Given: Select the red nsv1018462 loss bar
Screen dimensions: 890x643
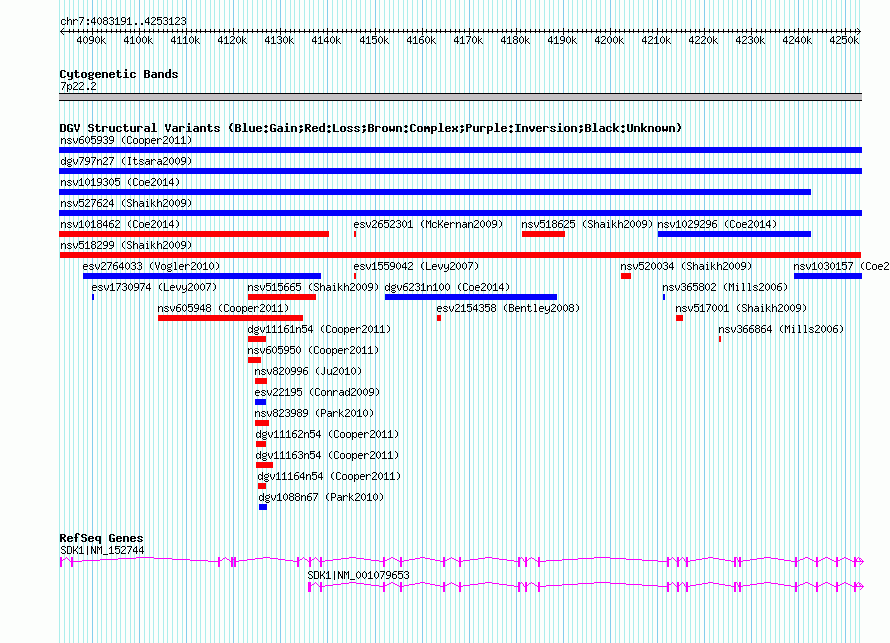Looking at the screenshot, I should pos(194,234).
